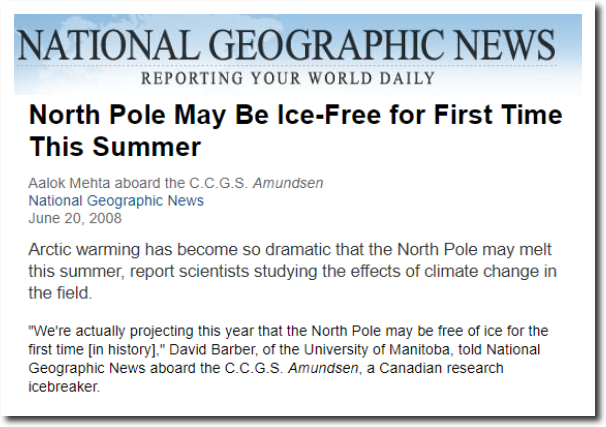Open the National Geographic News byline link
The width and height of the screenshot is (606, 427).
pyautogui.click(x=116, y=201)
